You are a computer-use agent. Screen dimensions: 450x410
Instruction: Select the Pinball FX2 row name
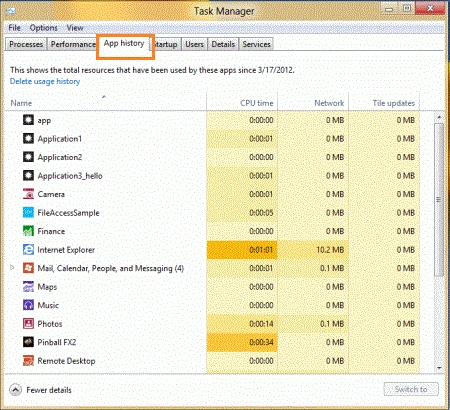[x=57, y=342]
